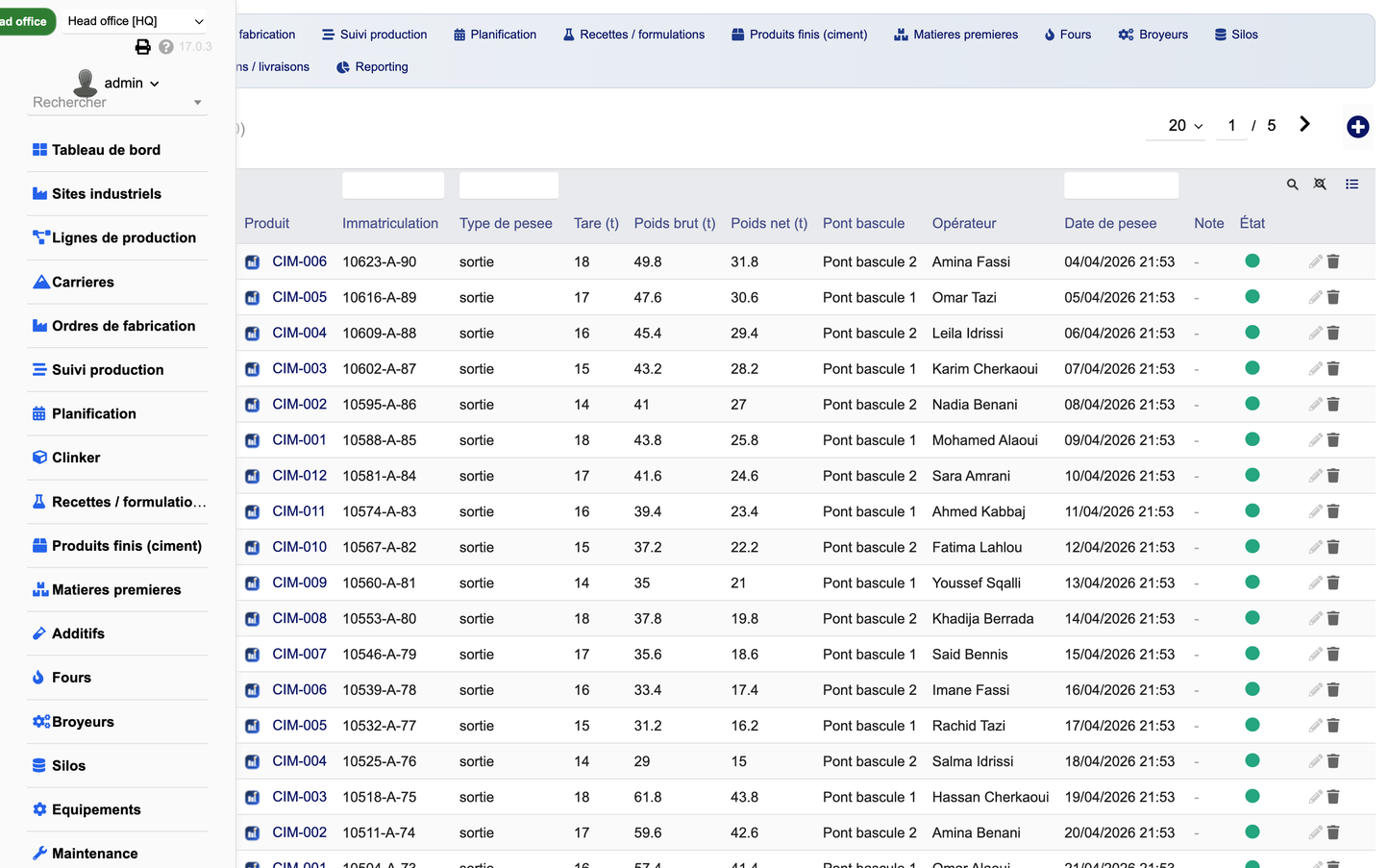Expand the admin user menu
This screenshot has height=868, width=1389.
[x=132, y=83]
